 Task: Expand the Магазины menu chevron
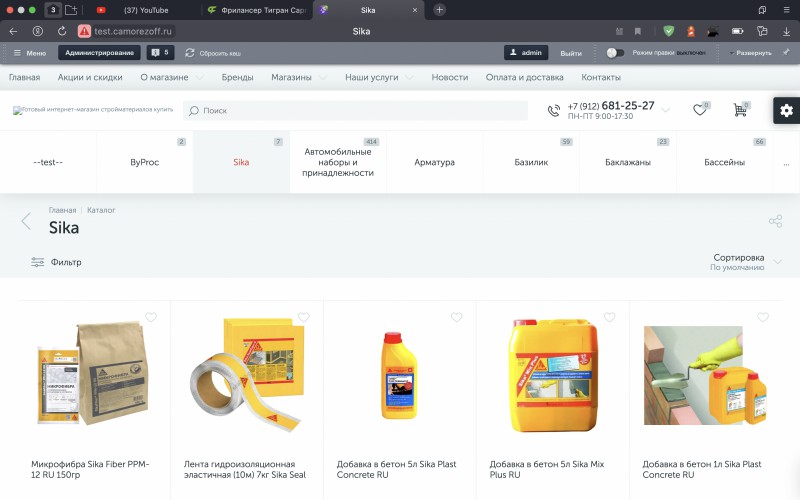(323, 78)
